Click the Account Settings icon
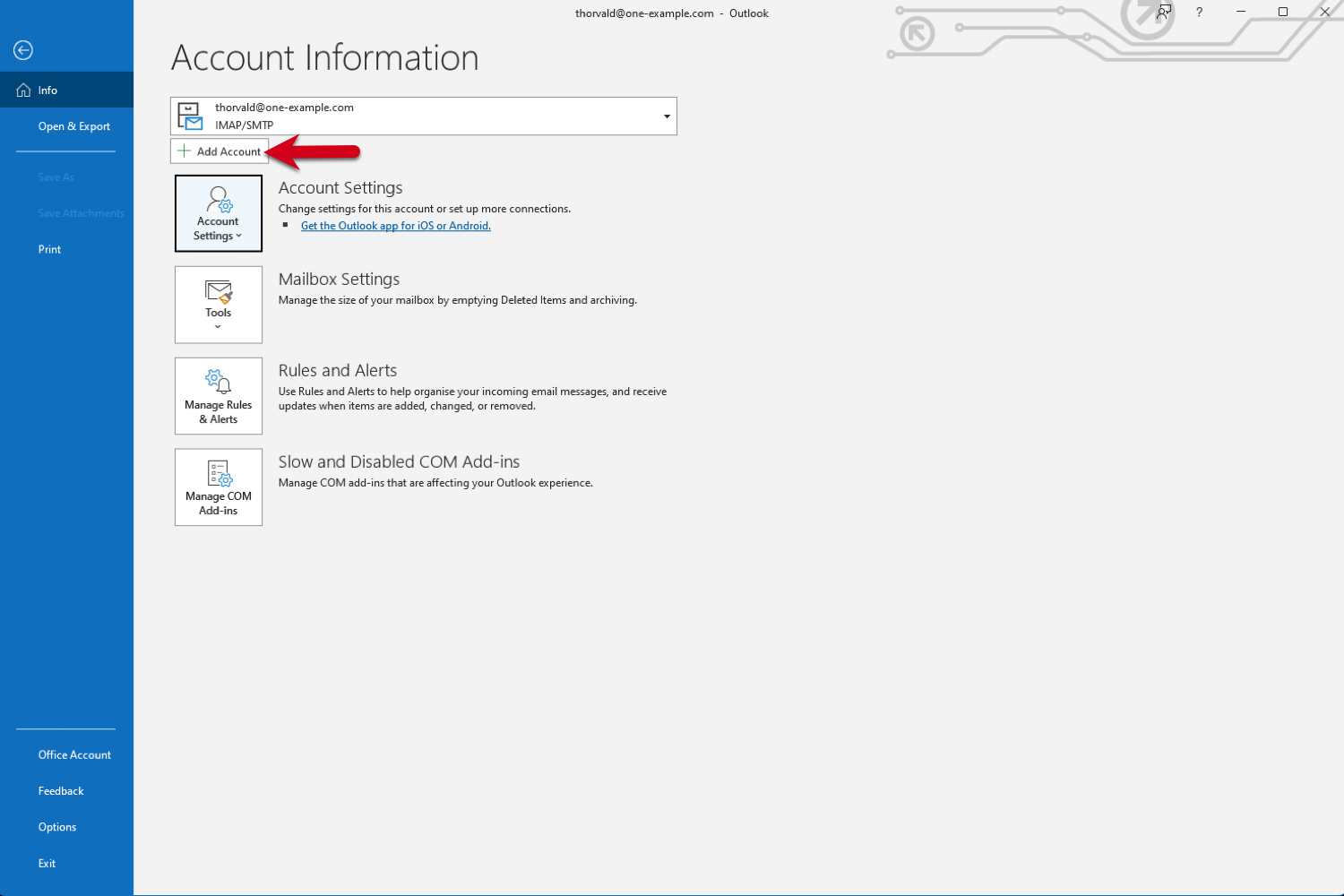The image size is (1344, 896). 218,199
